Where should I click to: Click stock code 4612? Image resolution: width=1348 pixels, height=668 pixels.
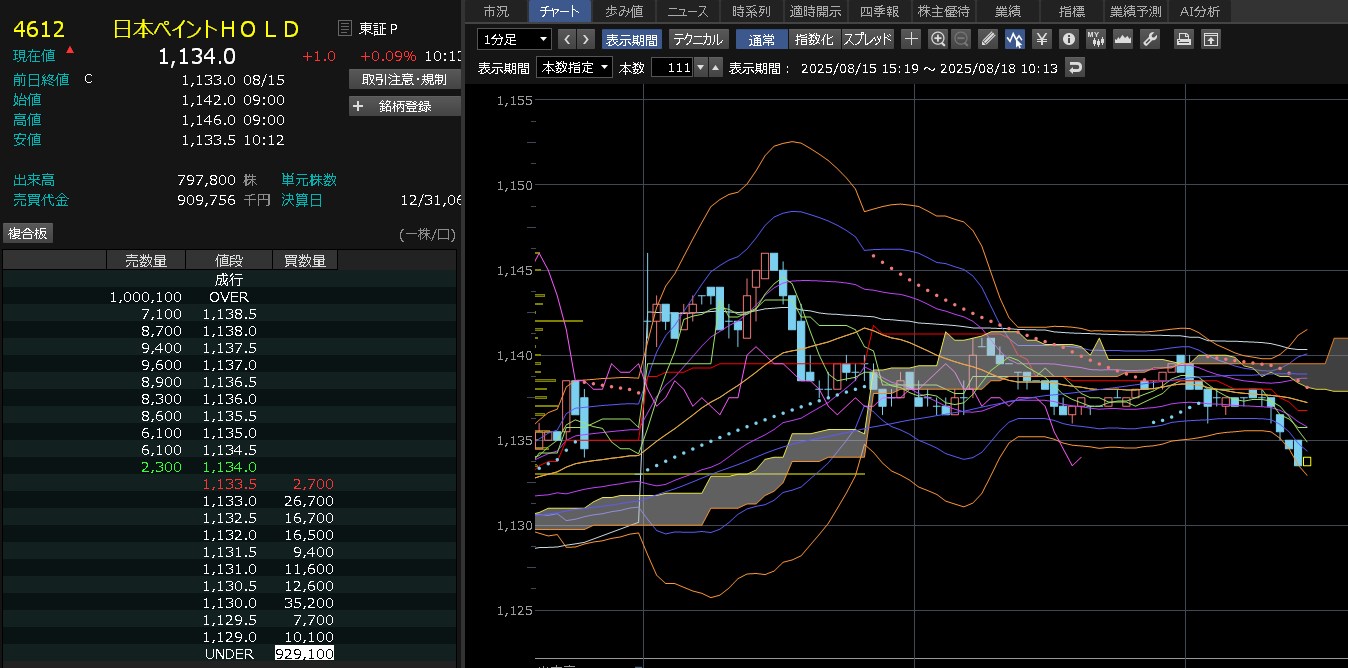pyautogui.click(x=38, y=29)
